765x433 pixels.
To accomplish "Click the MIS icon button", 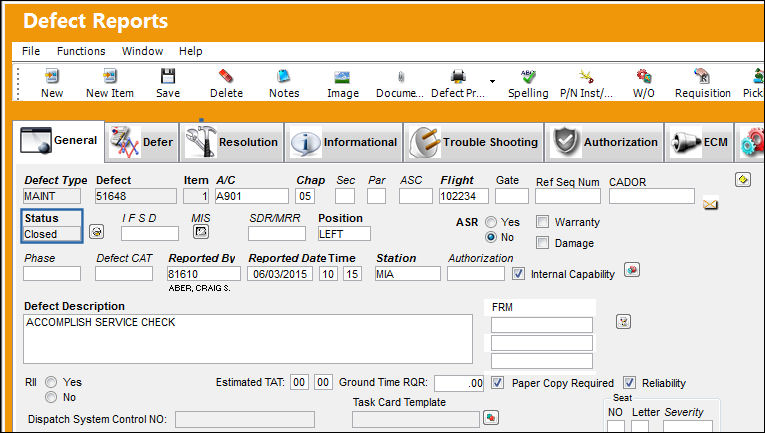I will pos(201,232).
